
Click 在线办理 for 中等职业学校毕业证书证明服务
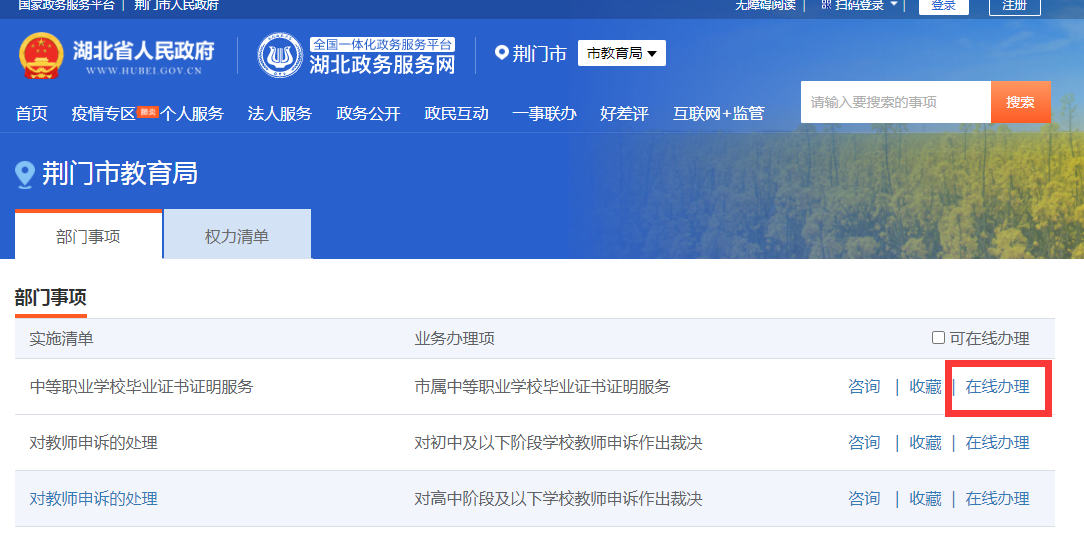point(997,387)
